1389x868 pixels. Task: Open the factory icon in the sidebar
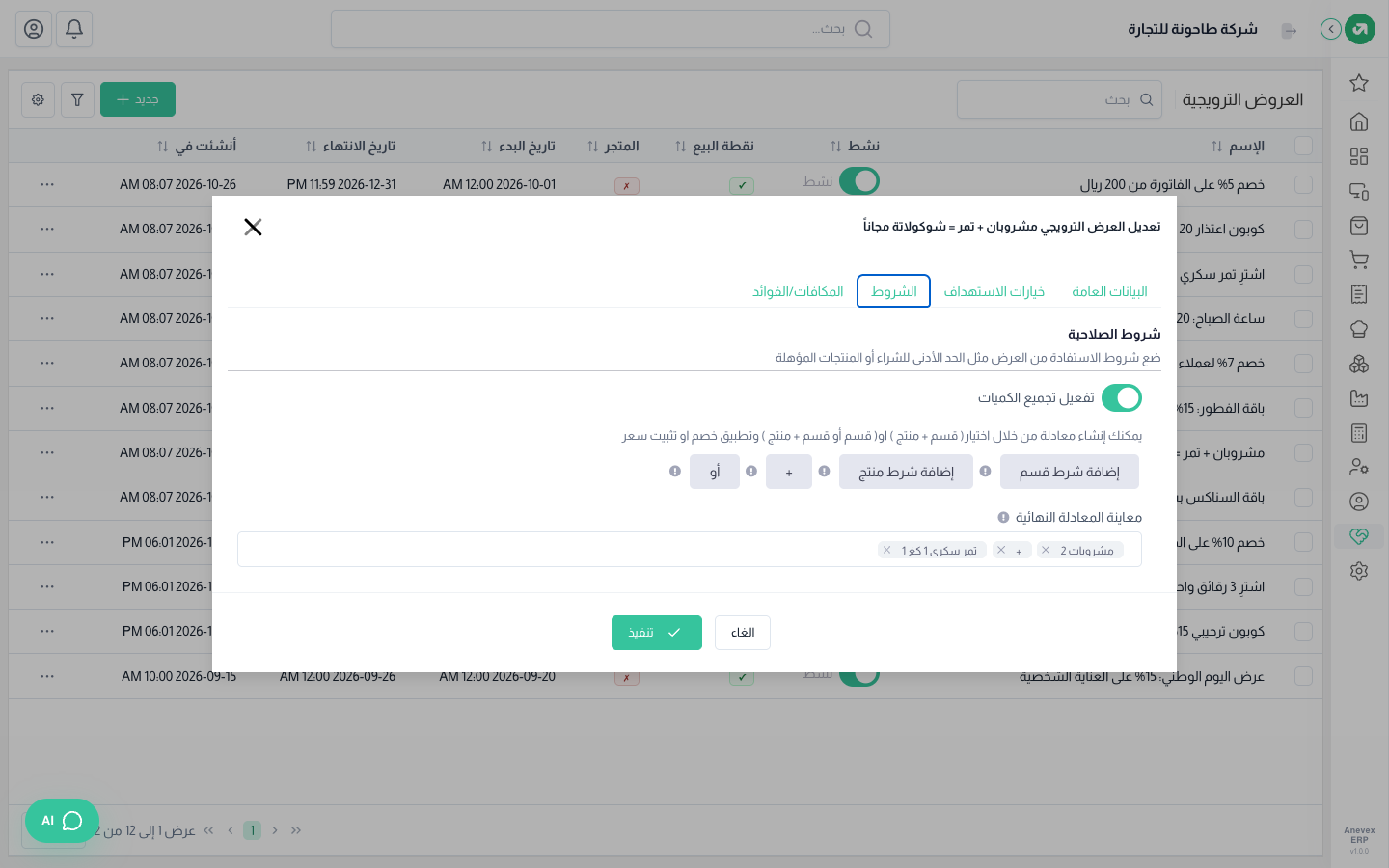(x=1359, y=398)
